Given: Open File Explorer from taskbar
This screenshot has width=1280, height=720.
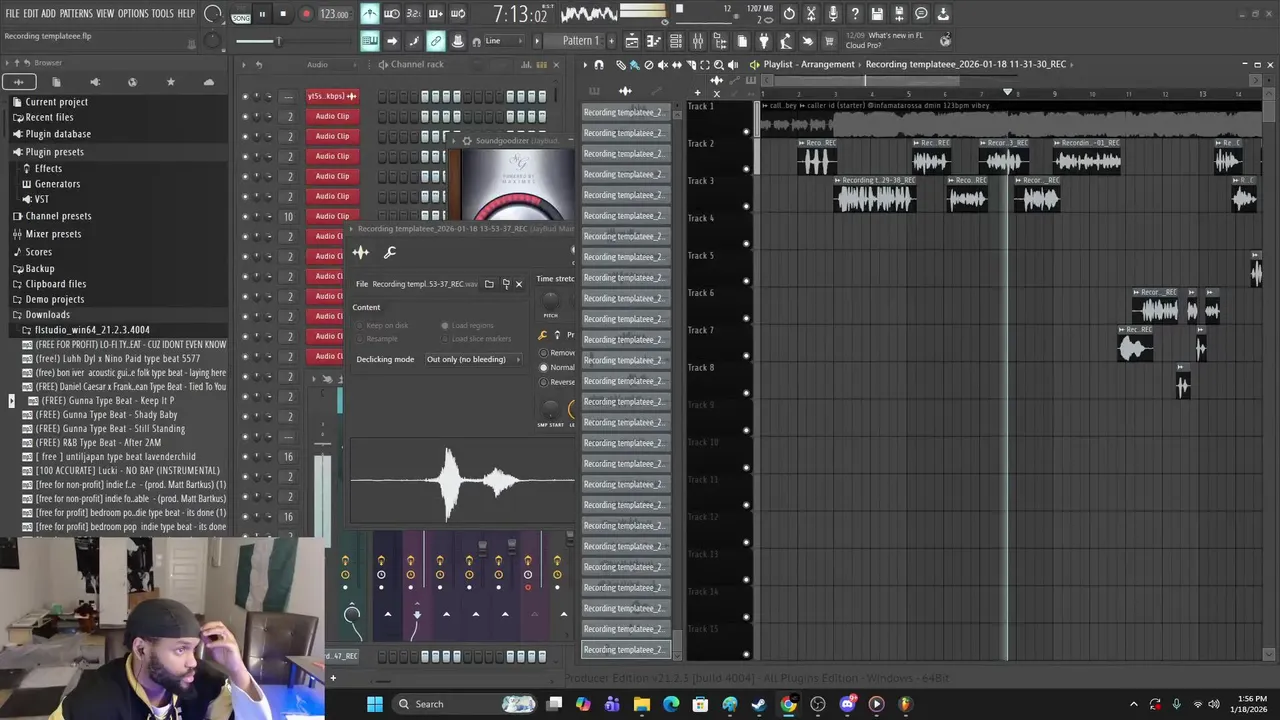Looking at the screenshot, I should tap(642, 704).
